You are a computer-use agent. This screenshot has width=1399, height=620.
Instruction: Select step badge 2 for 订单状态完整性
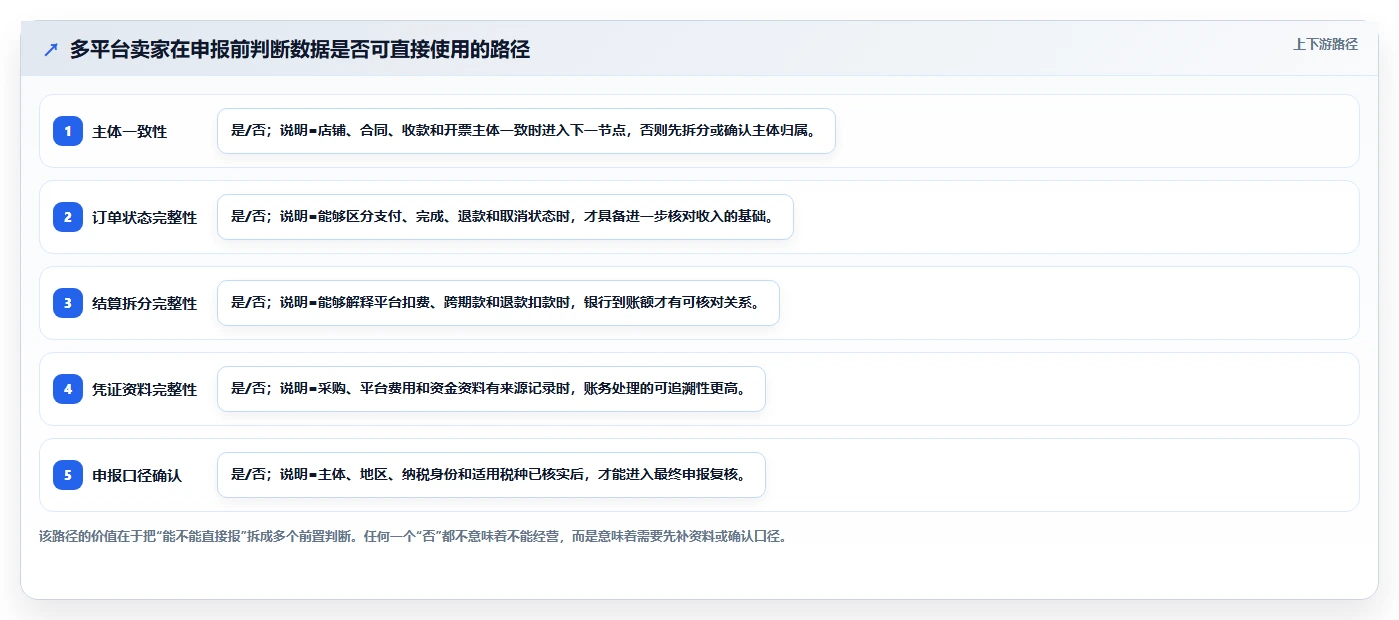click(68, 217)
